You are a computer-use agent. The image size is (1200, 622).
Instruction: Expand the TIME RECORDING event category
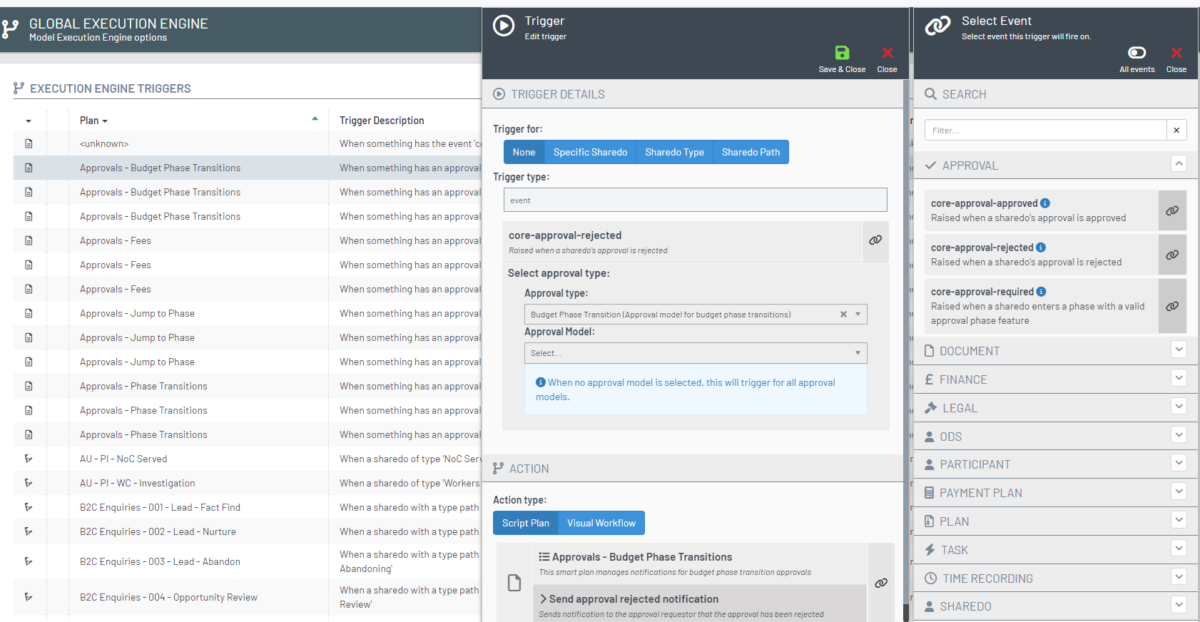[x=1179, y=578]
